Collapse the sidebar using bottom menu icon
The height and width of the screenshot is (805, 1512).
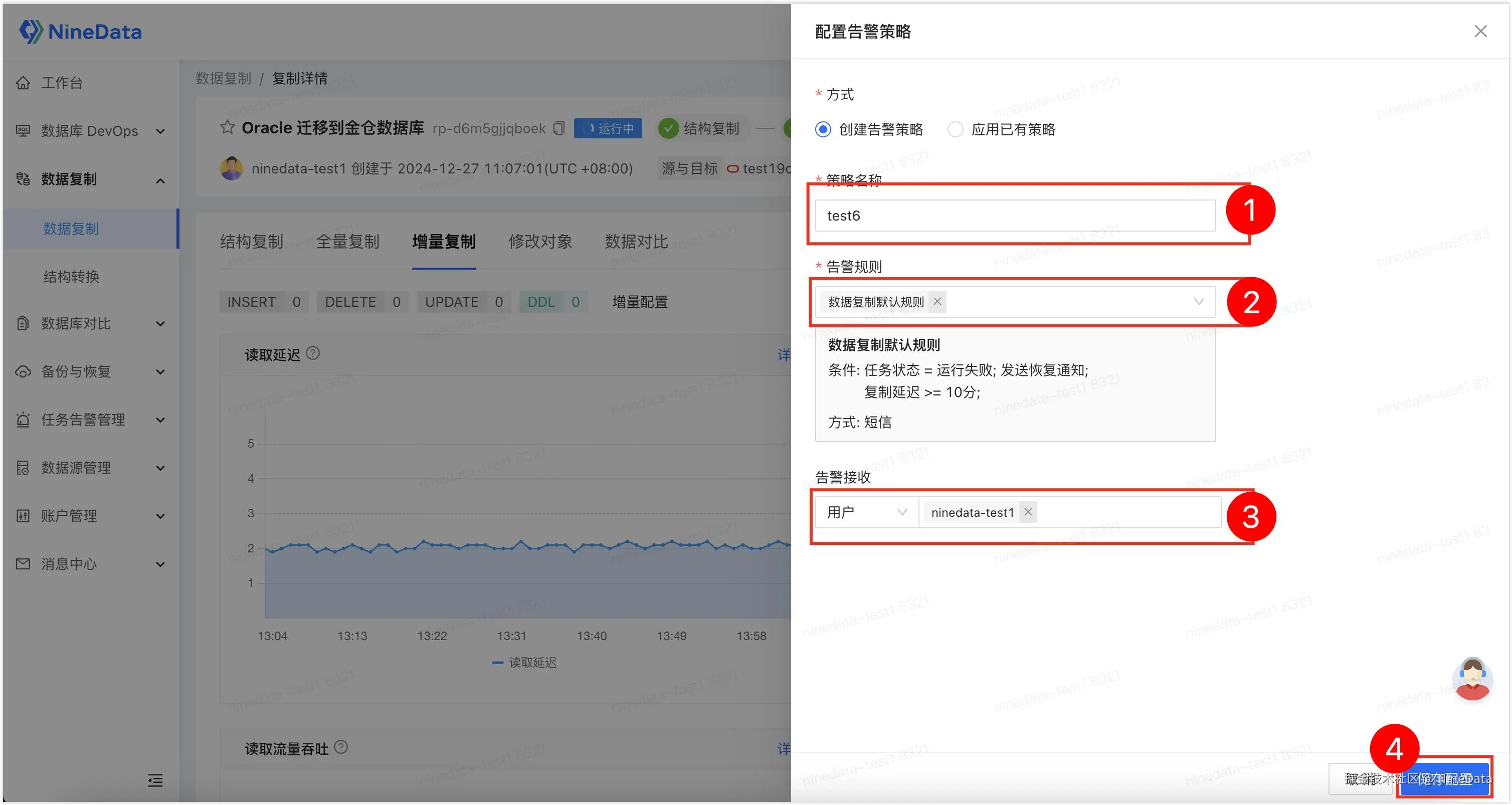coord(155,780)
